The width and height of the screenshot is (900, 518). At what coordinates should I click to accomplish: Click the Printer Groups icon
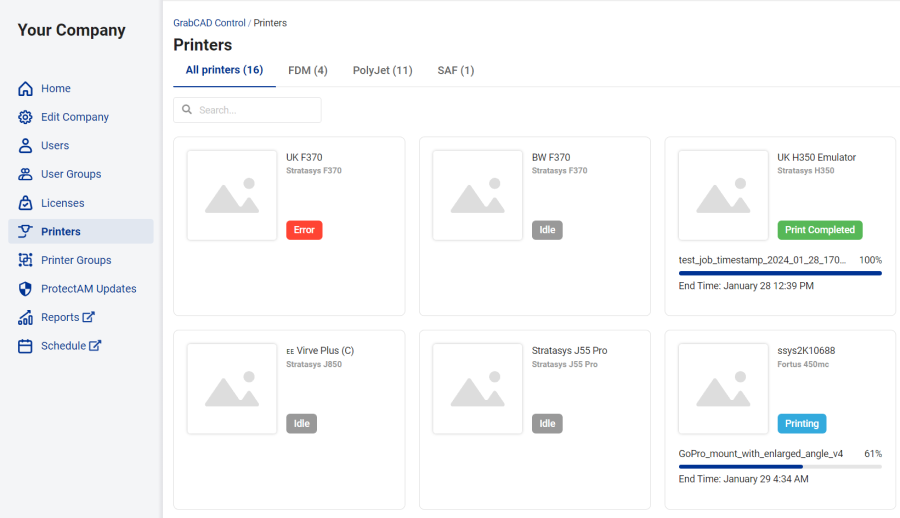pyautogui.click(x=26, y=260)
